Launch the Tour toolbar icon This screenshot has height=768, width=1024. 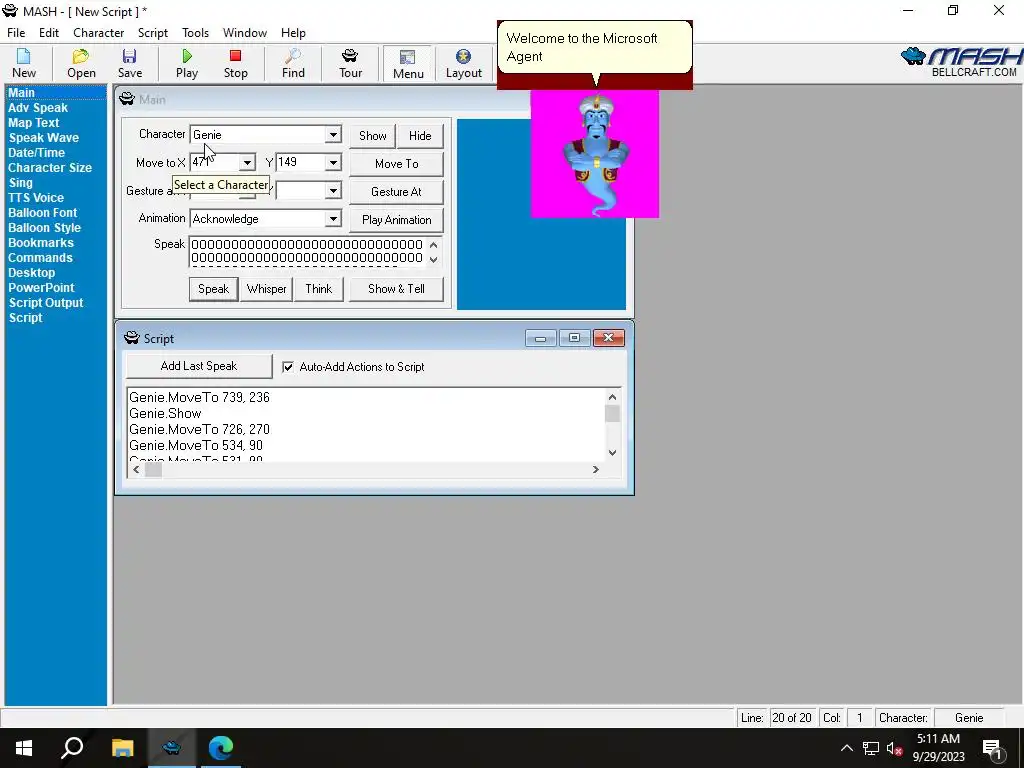(x=350, y=63)
